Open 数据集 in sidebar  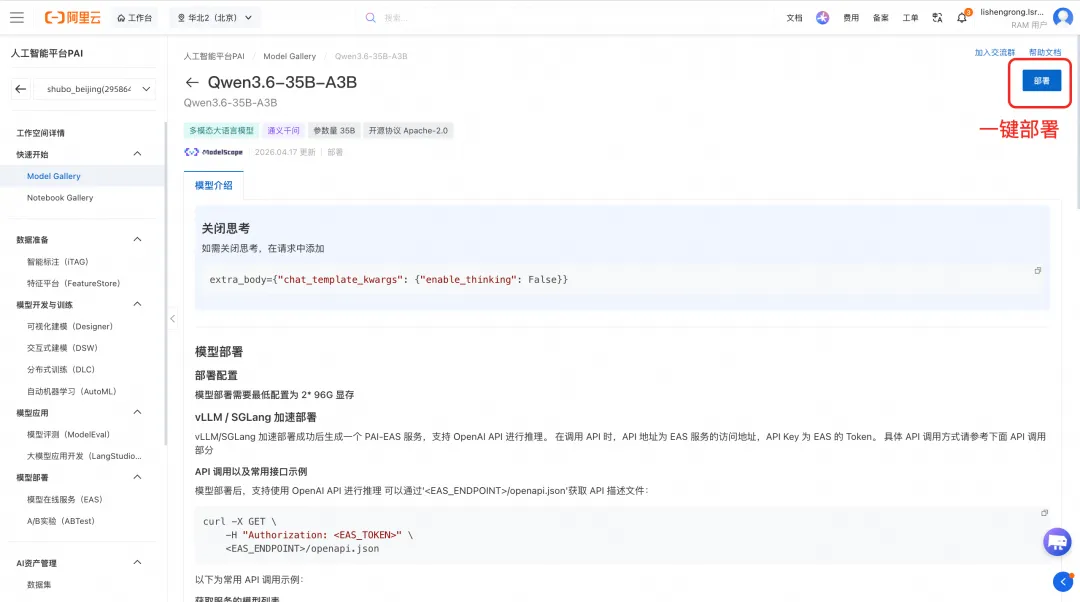(x=39, y=585)
